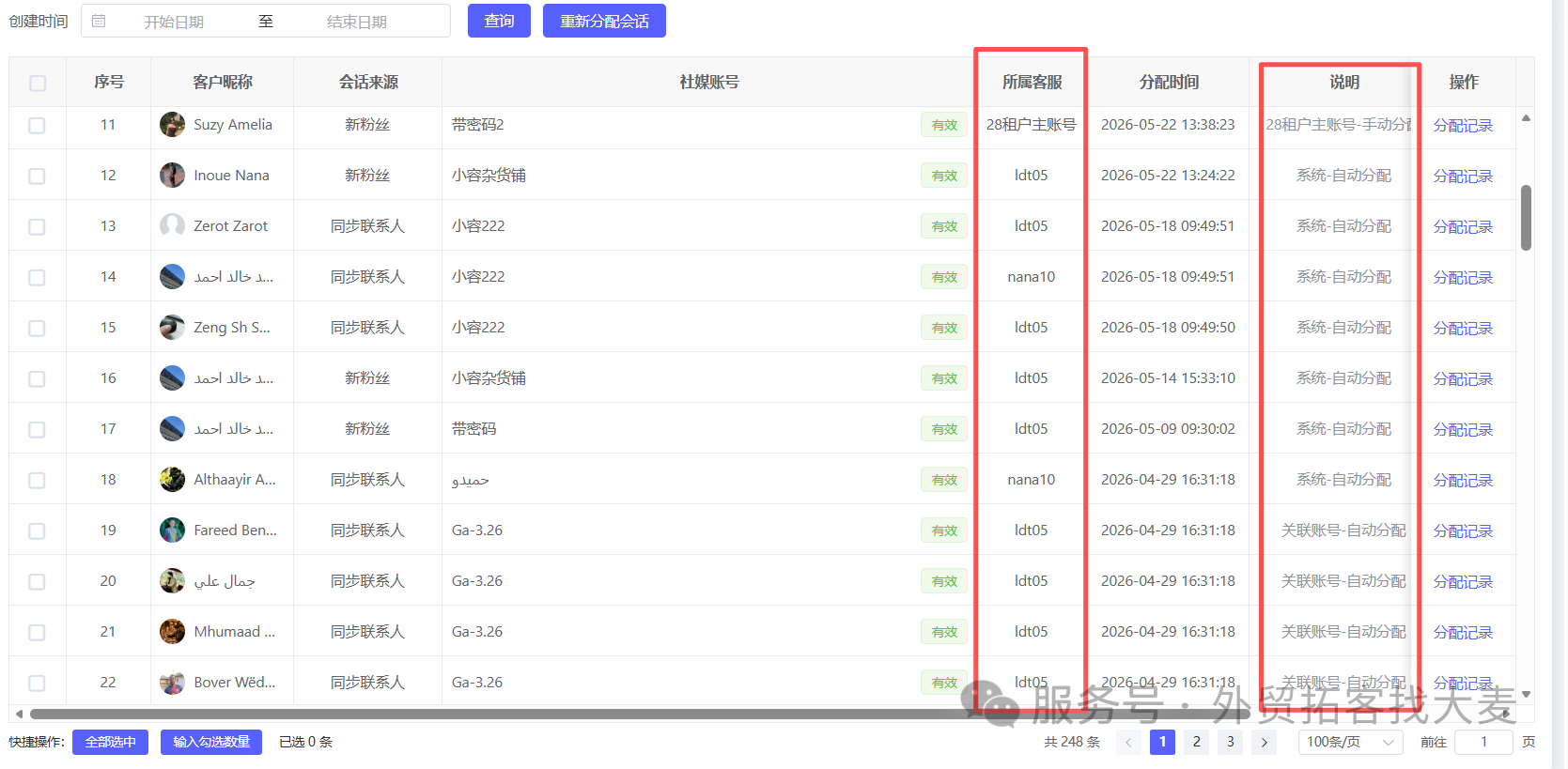Tick the checkbox for row 19
Screen dimensions: 1568x769
[37, 531]
